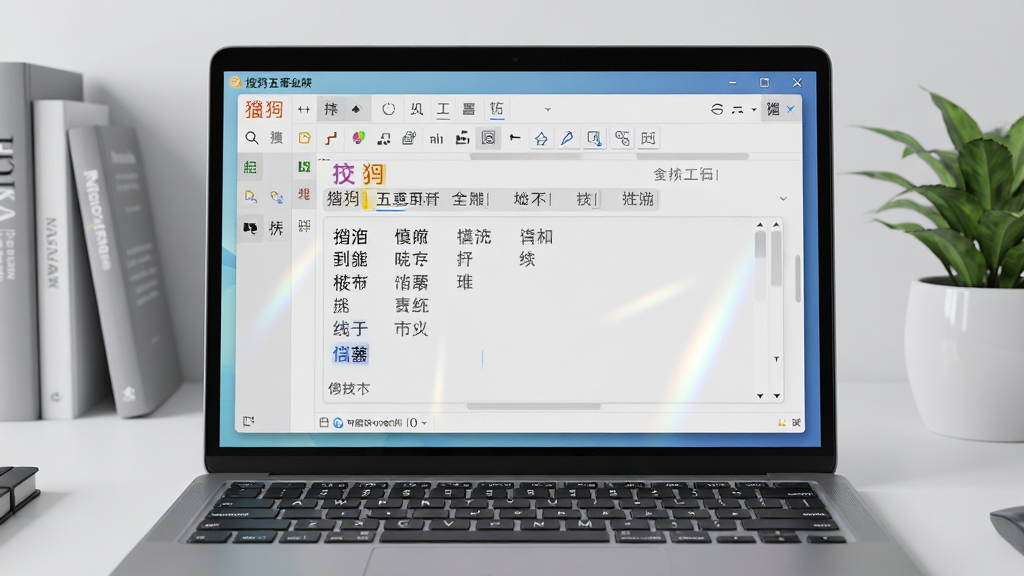Click the dark open book sidebar icon
The height and width of the screenshot is (576, 1024).
250,228
